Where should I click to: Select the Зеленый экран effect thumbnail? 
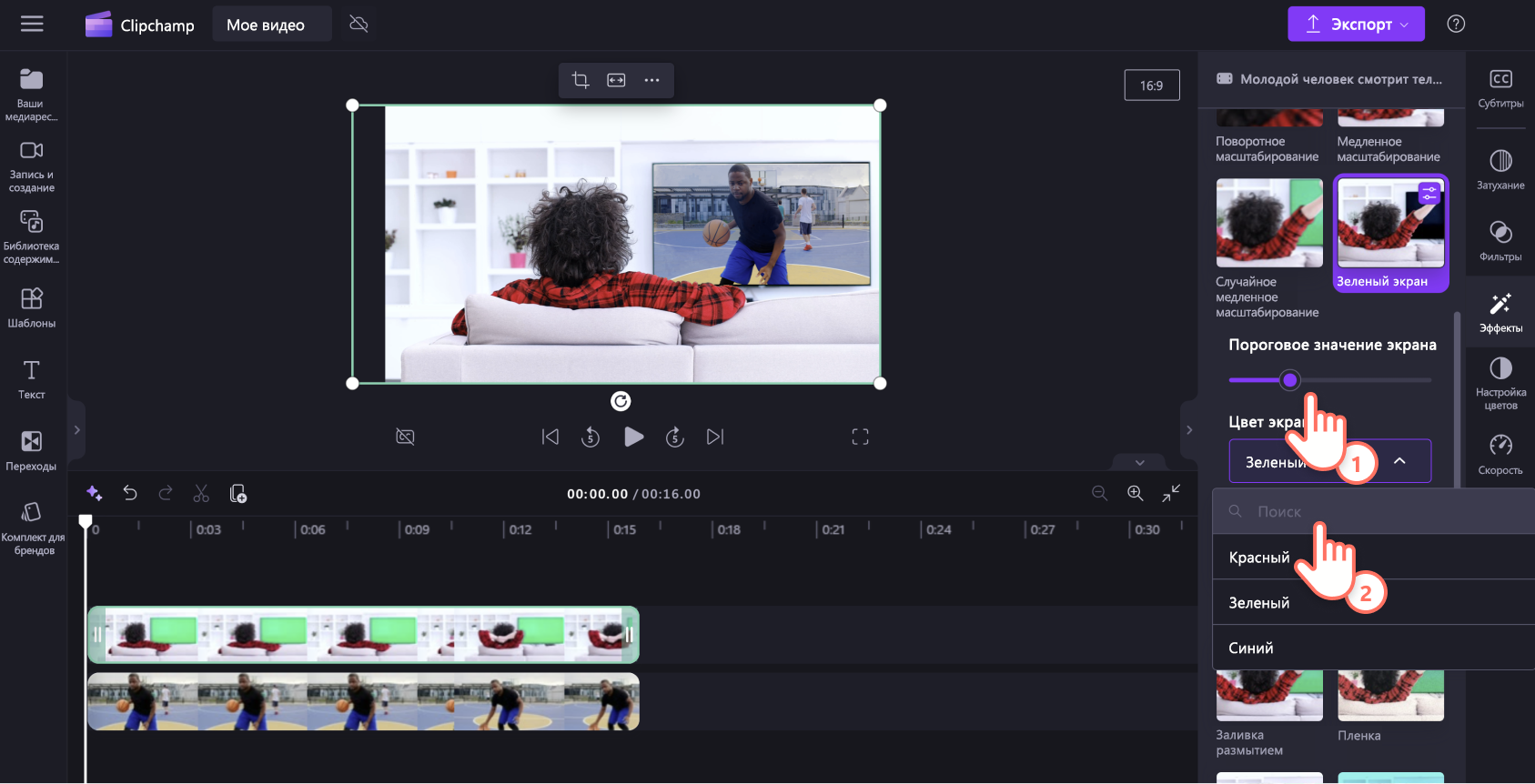click(x=1390, y=234)
